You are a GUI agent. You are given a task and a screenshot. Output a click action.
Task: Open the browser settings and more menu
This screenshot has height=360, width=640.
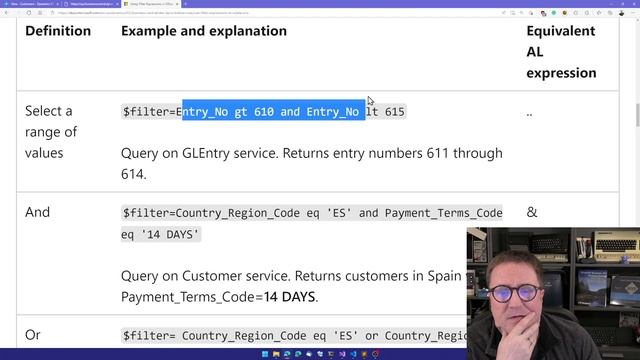633,13
